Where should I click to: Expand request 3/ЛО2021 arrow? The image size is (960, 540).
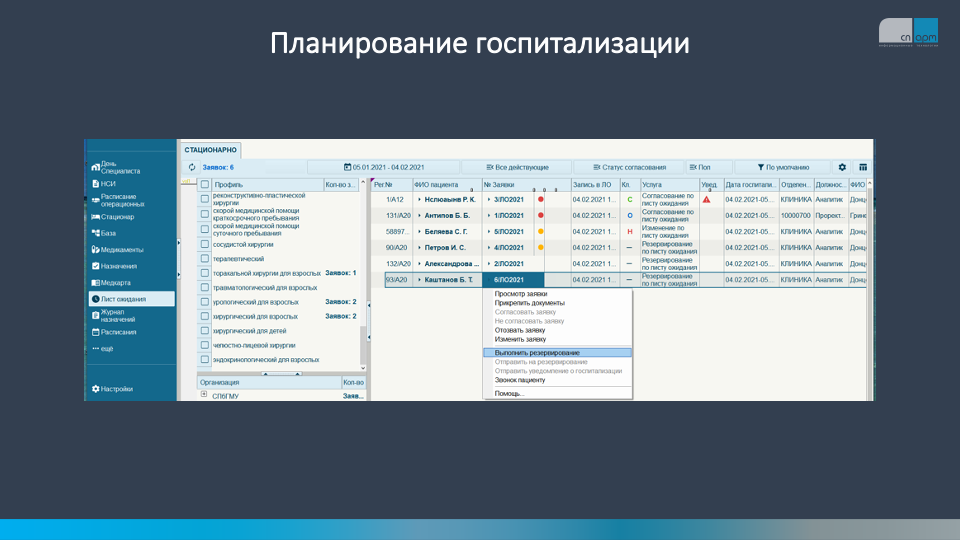point(489,200)
